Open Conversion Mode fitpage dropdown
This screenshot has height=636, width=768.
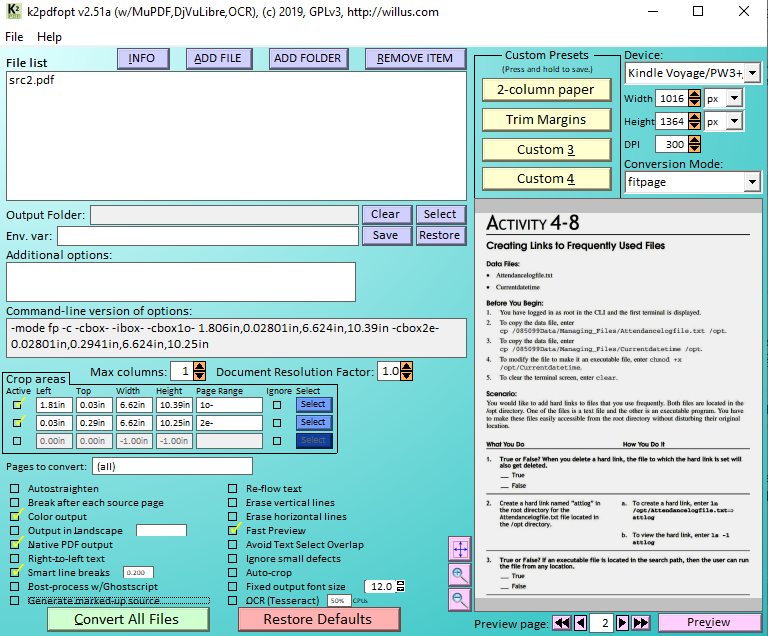[x=752, y=182]
